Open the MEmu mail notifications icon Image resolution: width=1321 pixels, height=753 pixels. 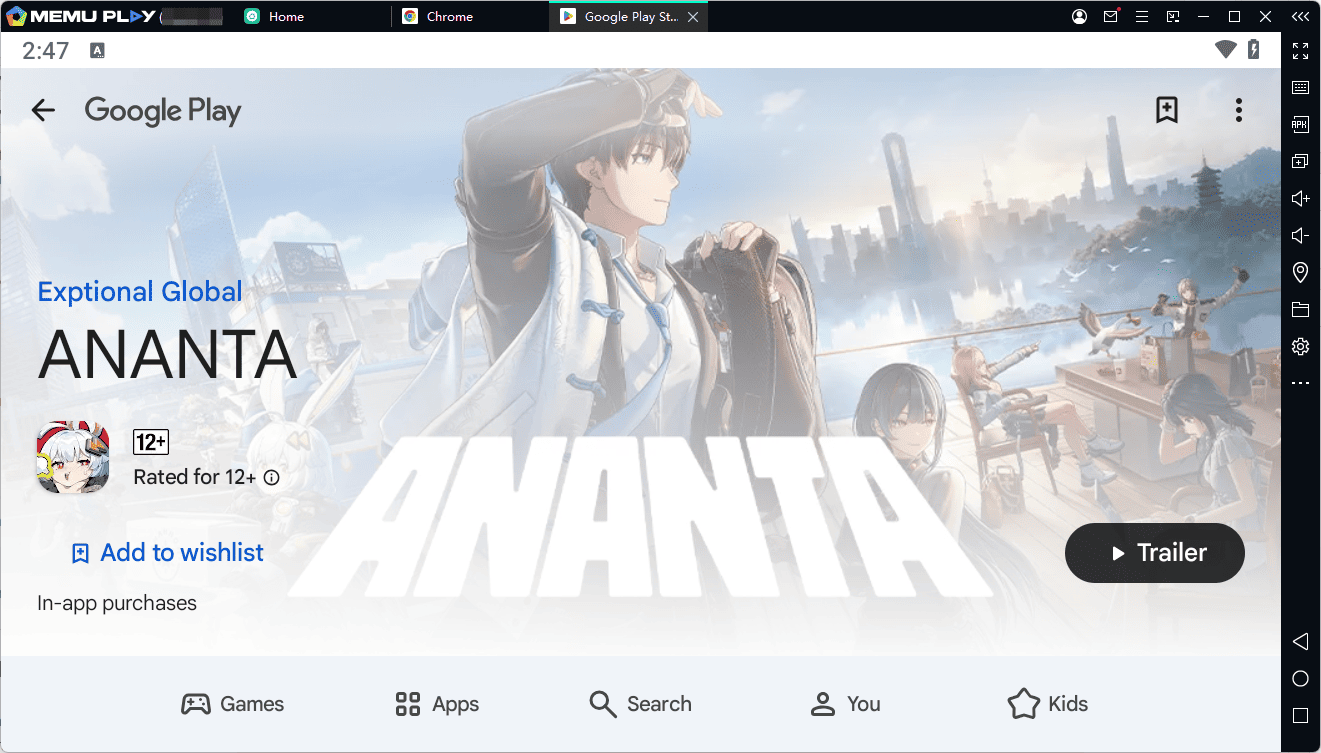click(x=1111, y=16)
